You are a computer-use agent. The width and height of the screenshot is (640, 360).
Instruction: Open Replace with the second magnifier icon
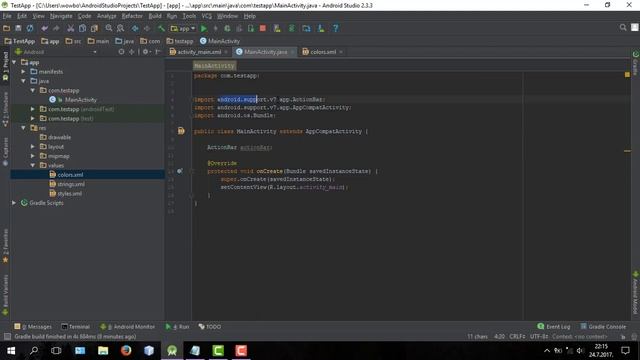[120, 28]
